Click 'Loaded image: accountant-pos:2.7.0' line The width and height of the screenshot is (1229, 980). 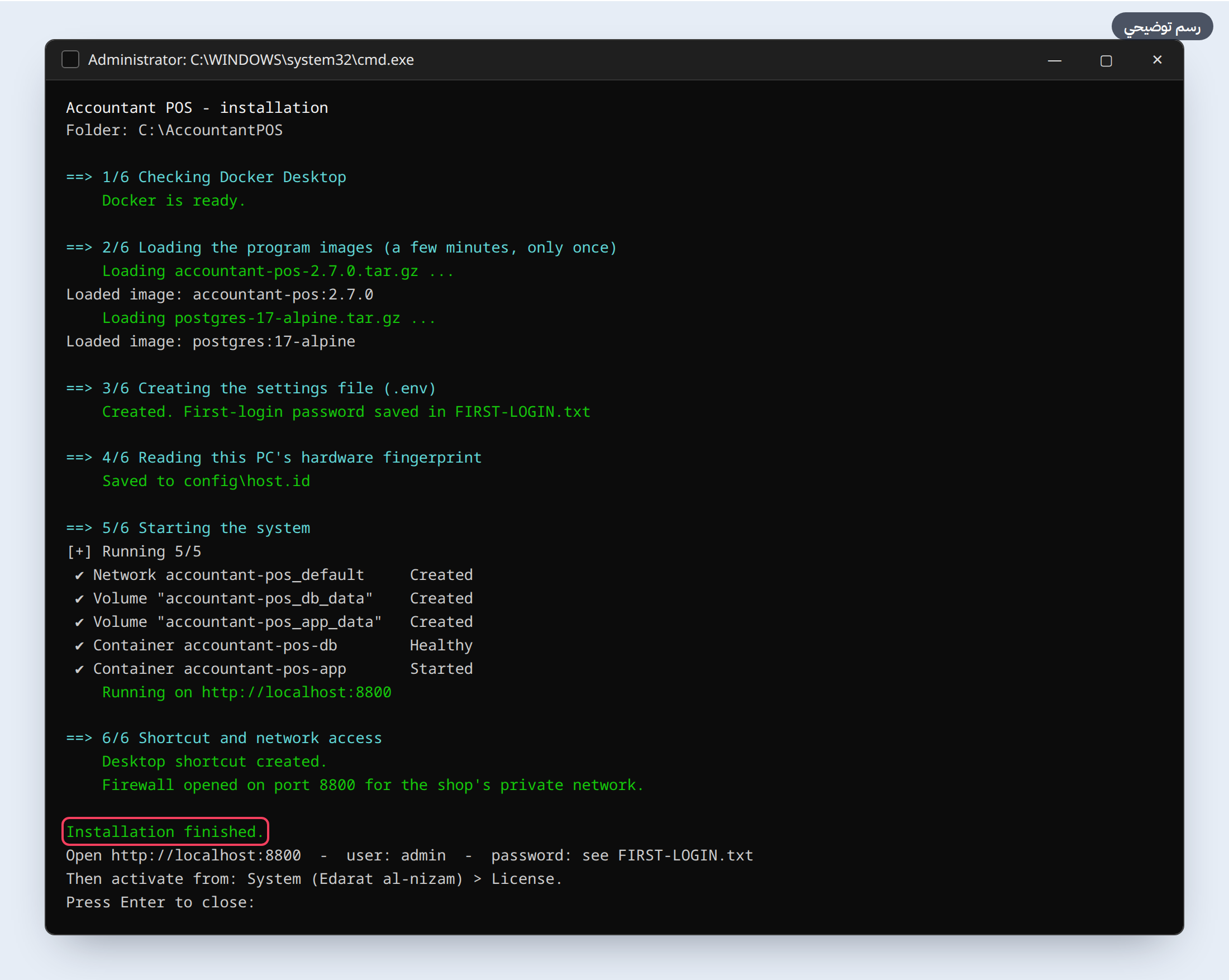(220, 294)
